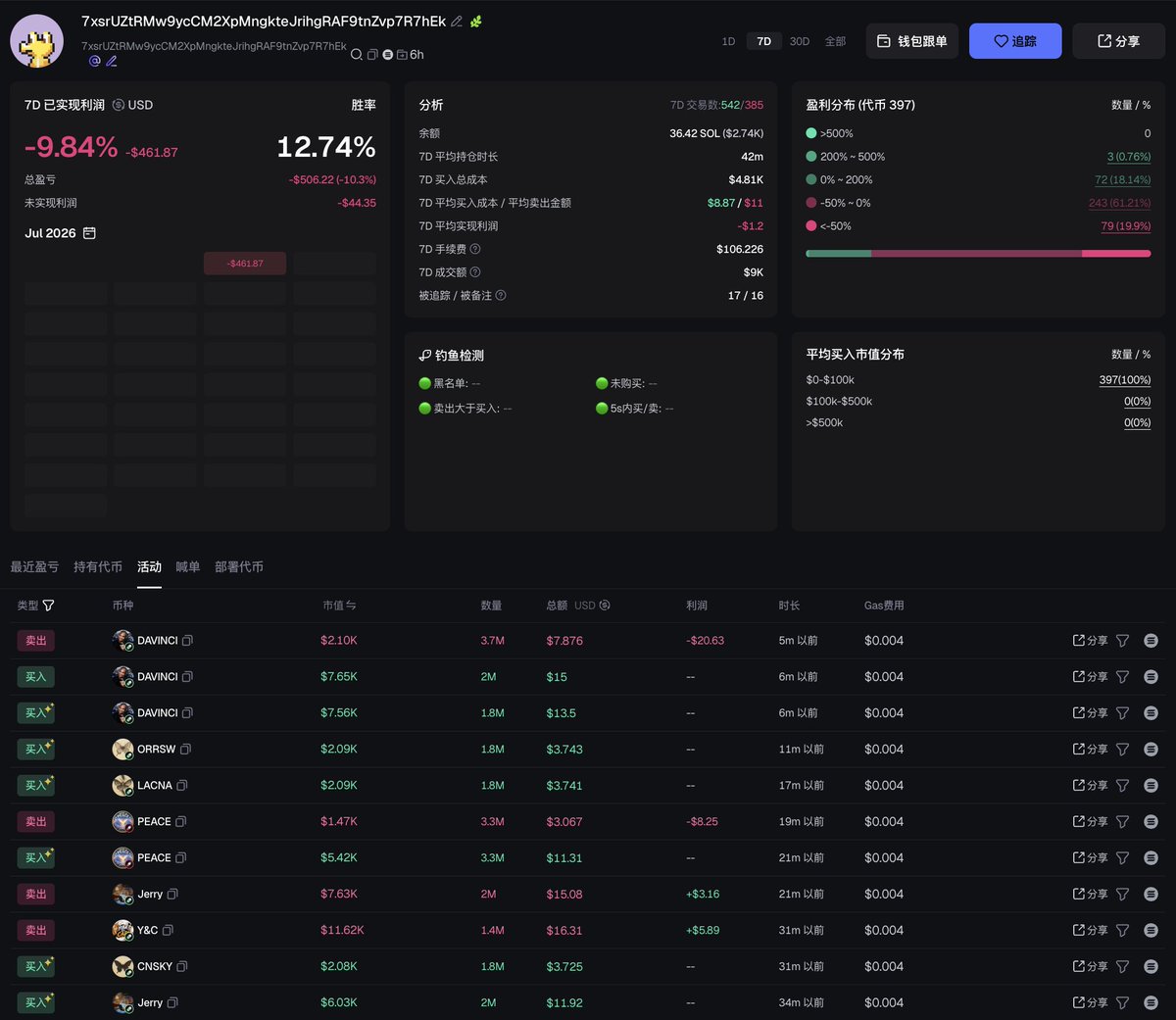Click the 分享 share button in header

click(1118, 41)
